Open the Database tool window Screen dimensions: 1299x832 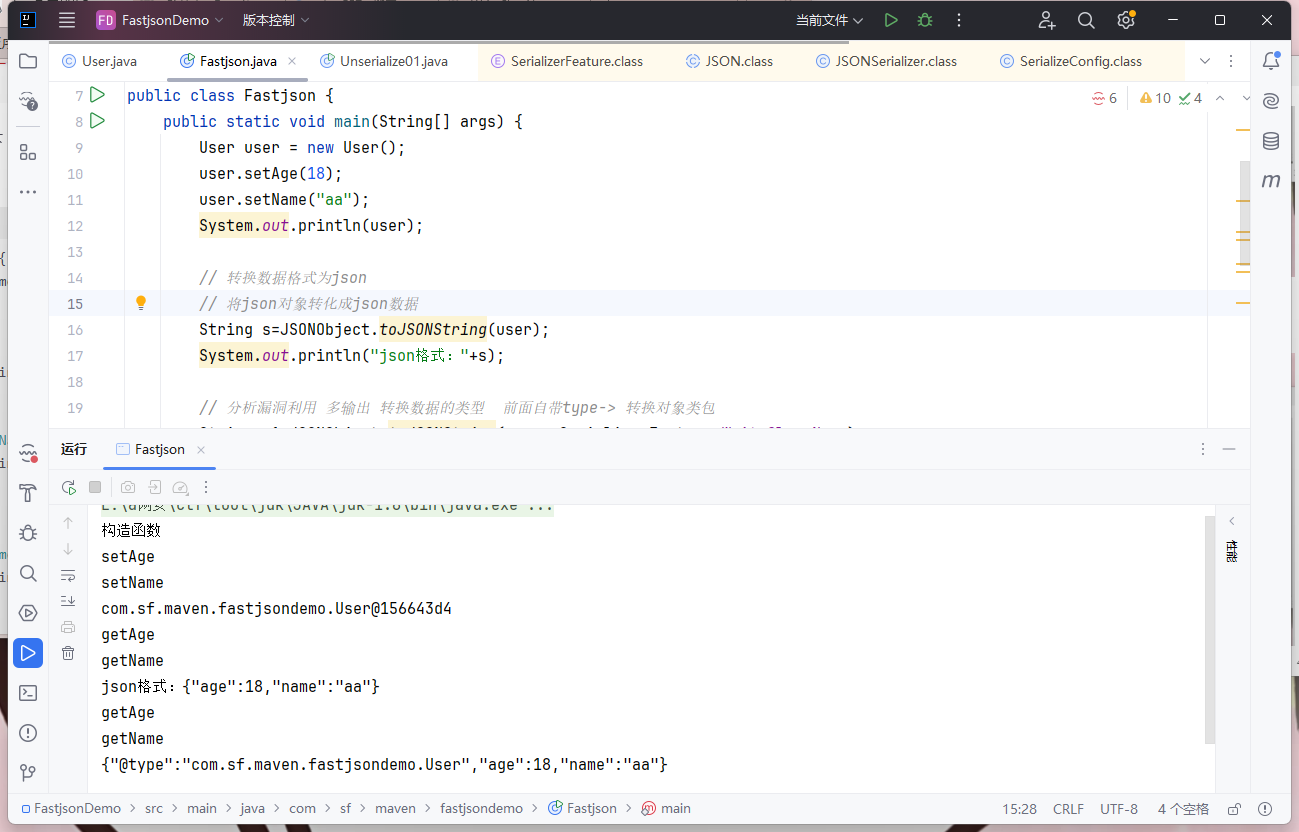point(1271,141)
